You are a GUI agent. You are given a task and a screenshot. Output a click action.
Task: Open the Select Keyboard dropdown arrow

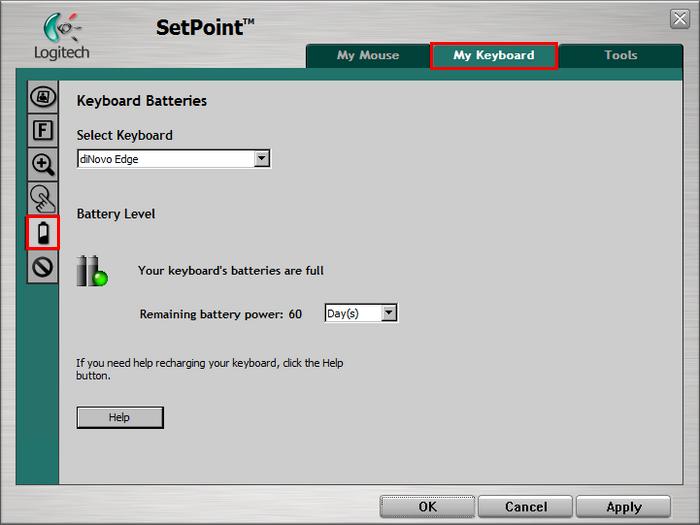click(262, 158)
